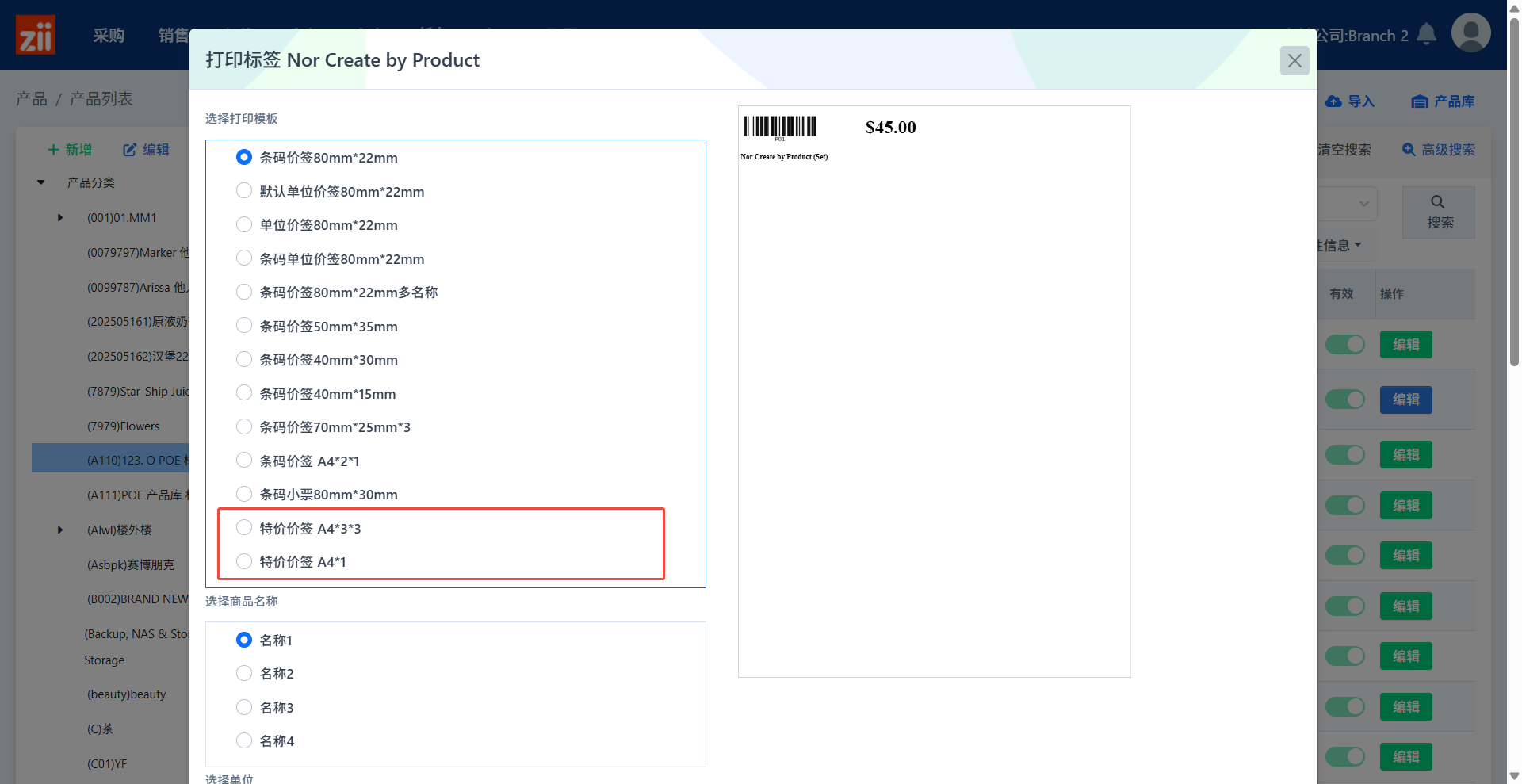Viewport: 1522px width, 784px height.
Task: Select (A110)123. O POE category
Action: [138, 461]
